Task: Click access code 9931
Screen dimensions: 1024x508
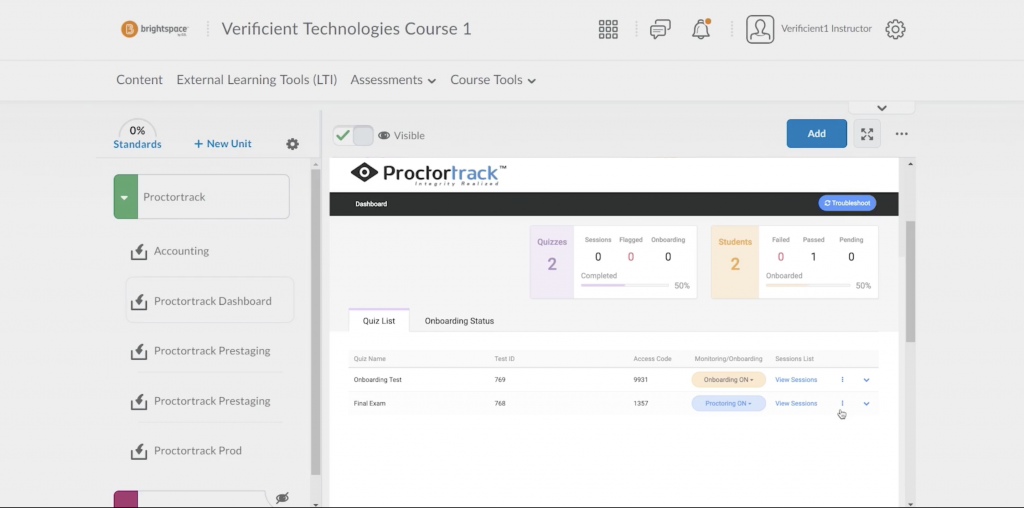Action: pos(641,379)
